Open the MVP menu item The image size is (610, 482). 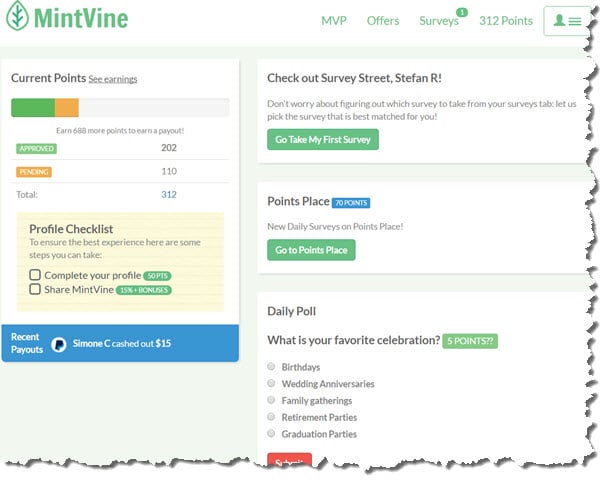click(x=334, y=21)
